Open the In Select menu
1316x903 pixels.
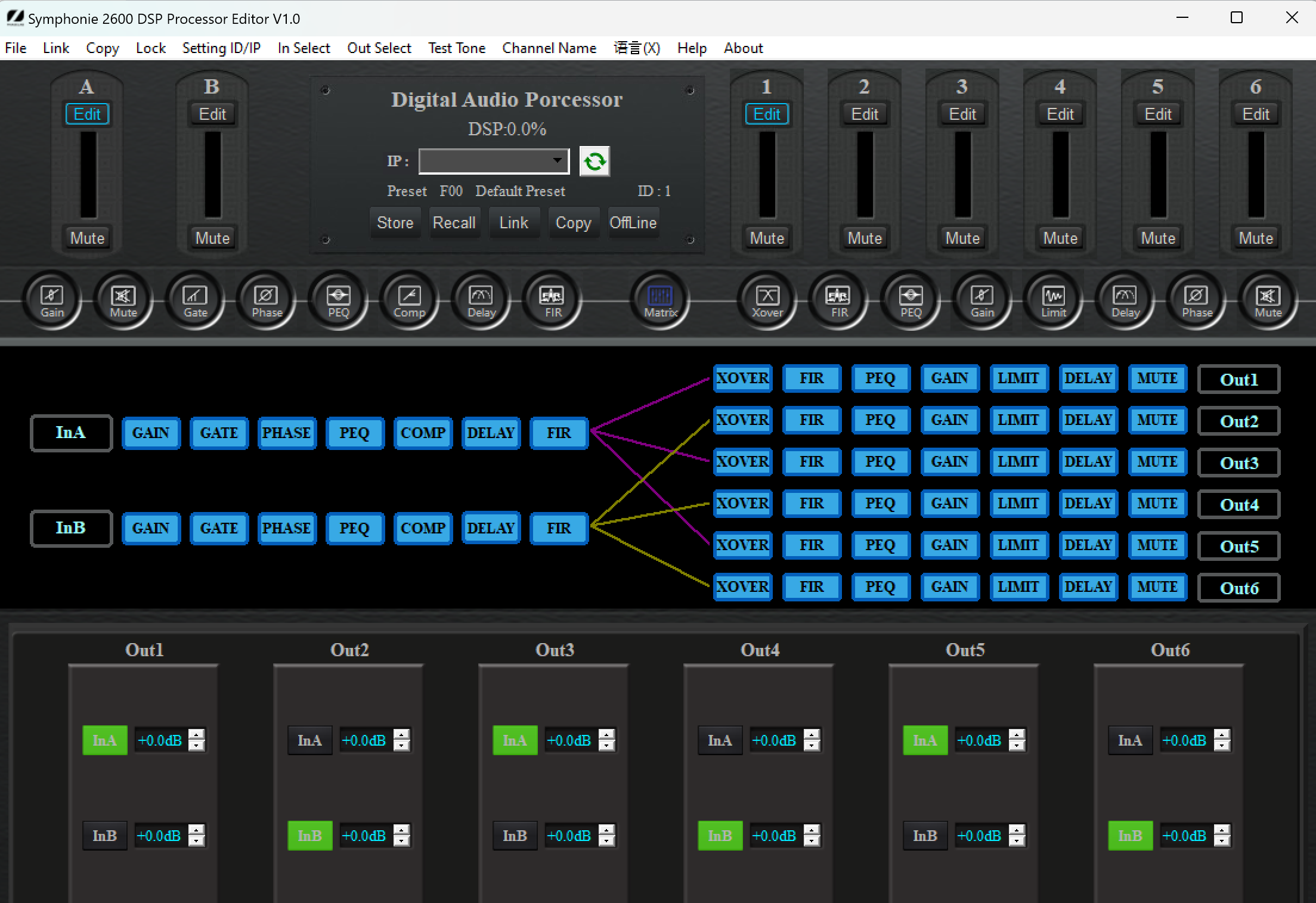[x=304, y=48]
